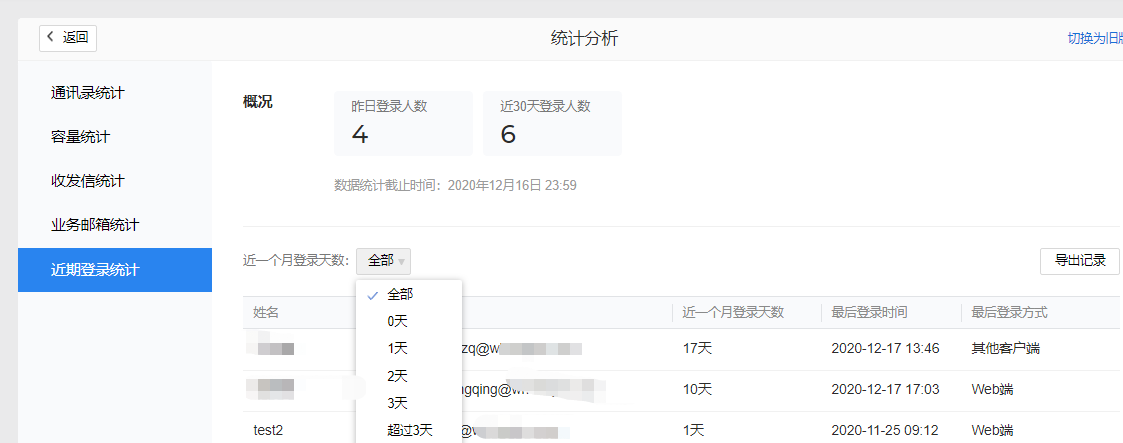Select 近期登录统计 in the sidebar

coord(95,270)
